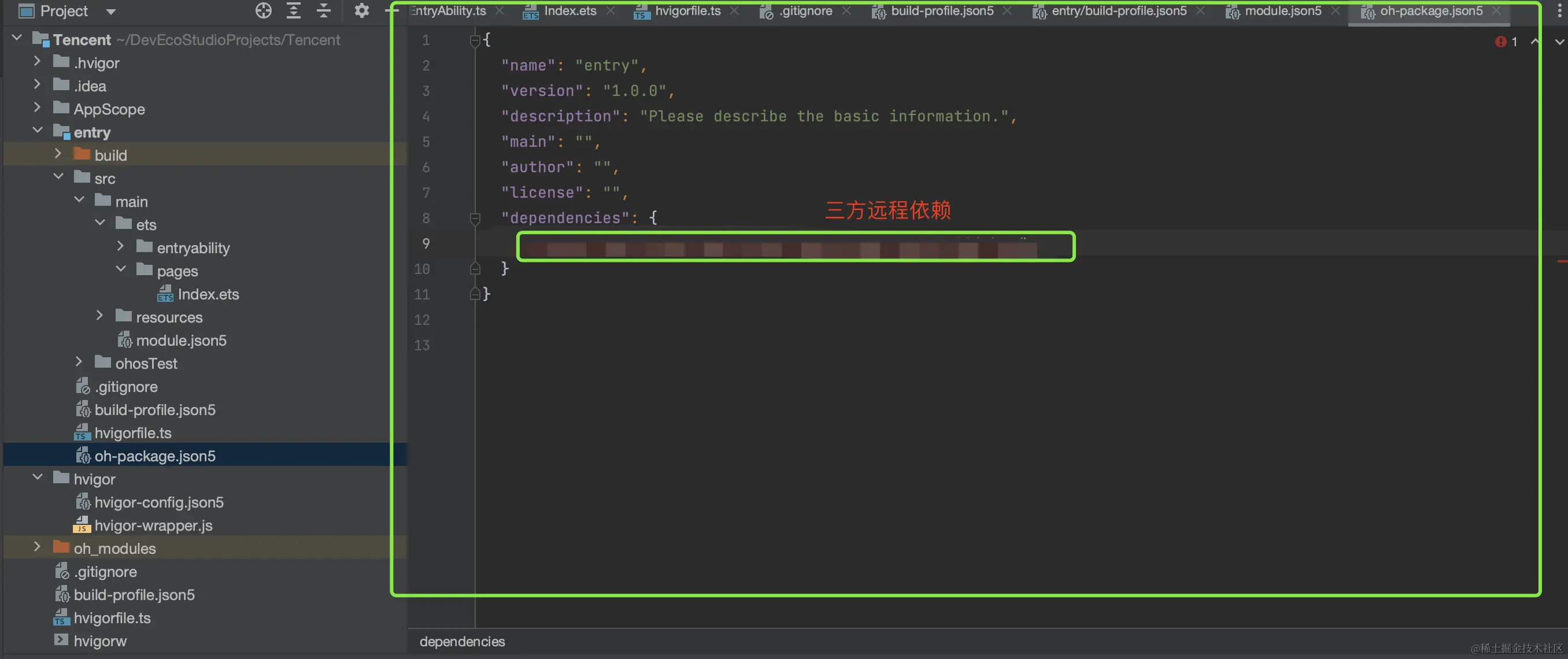This screenshot has height=659, width=1568.
Task: Select hvigor-wrapper.js in the project tree
Action: click(153, 525)
